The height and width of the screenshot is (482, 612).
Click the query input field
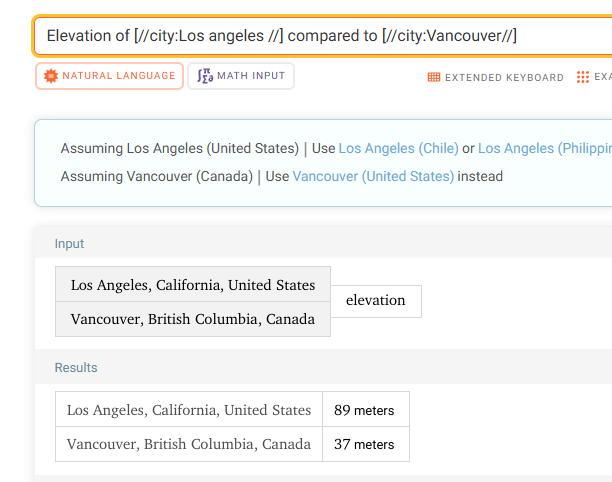coord(323,36)
